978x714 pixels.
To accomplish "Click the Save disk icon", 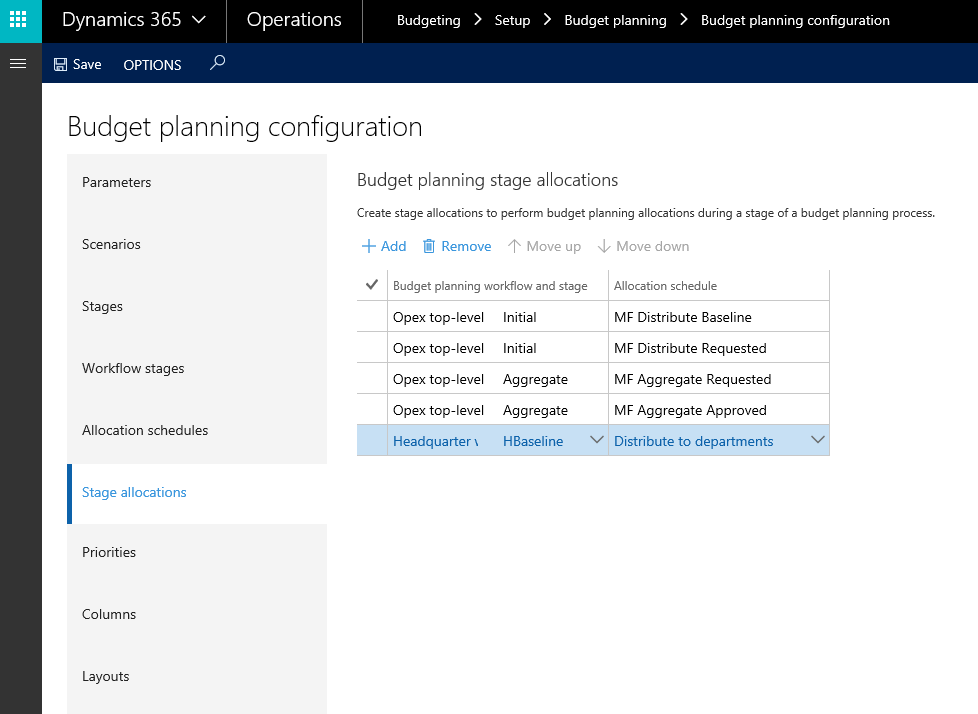I will (x=61, y=64).
